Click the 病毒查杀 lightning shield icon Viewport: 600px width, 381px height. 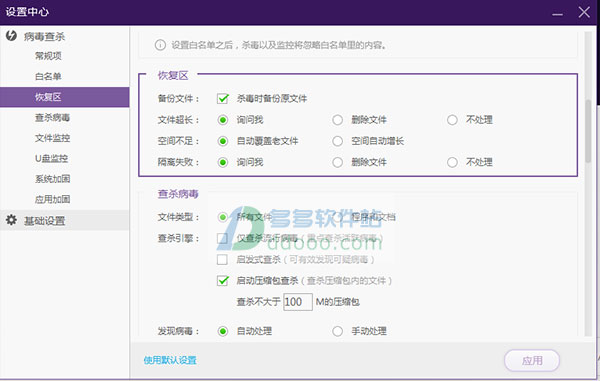click(11, 36)
